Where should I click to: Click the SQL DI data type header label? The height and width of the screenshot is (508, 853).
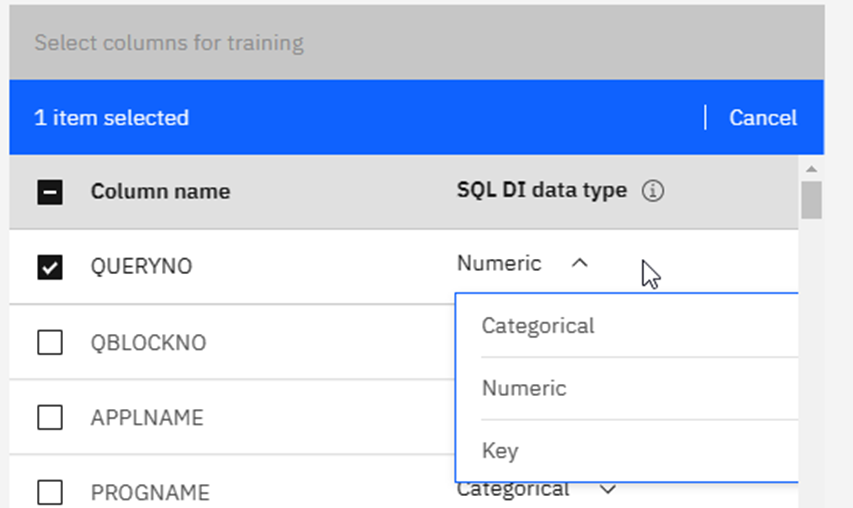tap(541, 190)
